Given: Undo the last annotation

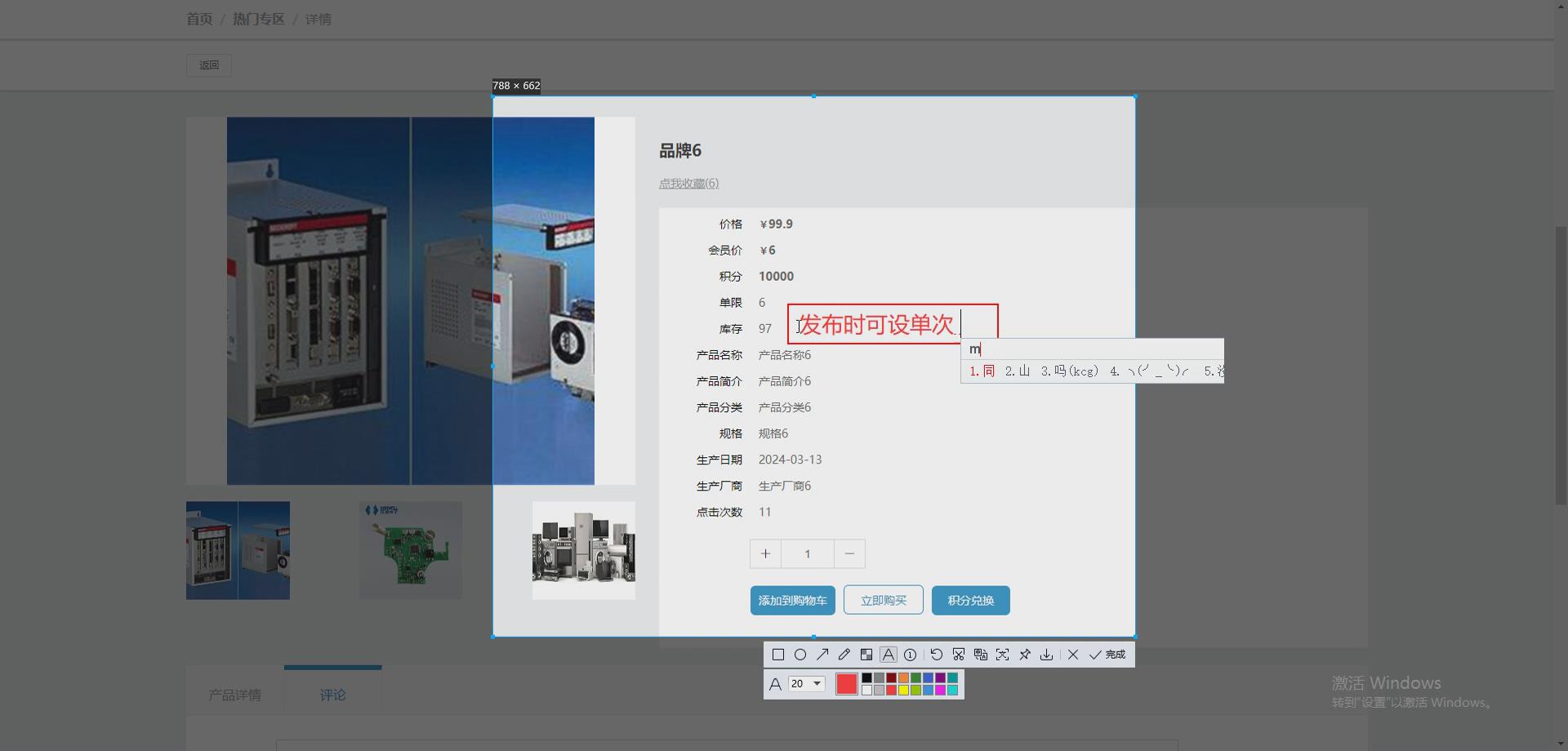Looking at the screenshot, I should coord(937,654).
